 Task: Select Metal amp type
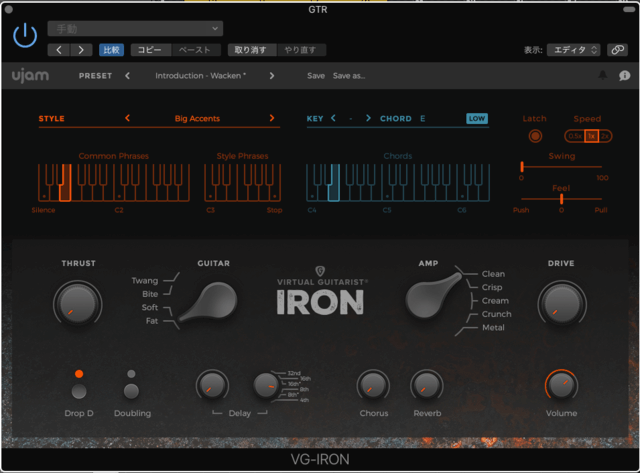click(x=493, y=328)
